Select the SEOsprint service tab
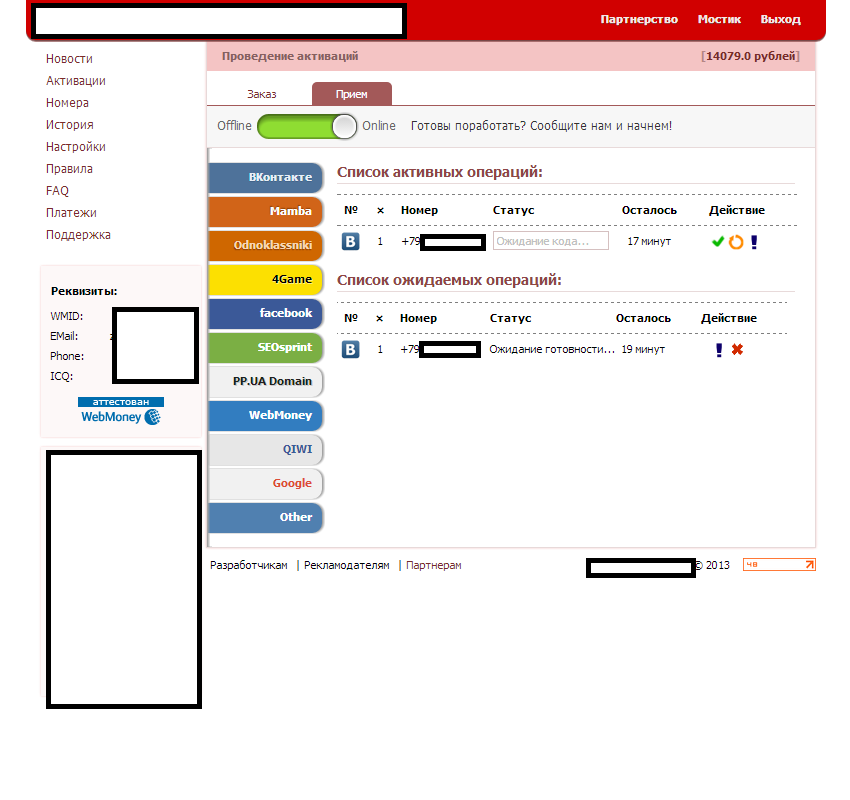This screenshot has height=800, width=850. (x=266, y=347)
